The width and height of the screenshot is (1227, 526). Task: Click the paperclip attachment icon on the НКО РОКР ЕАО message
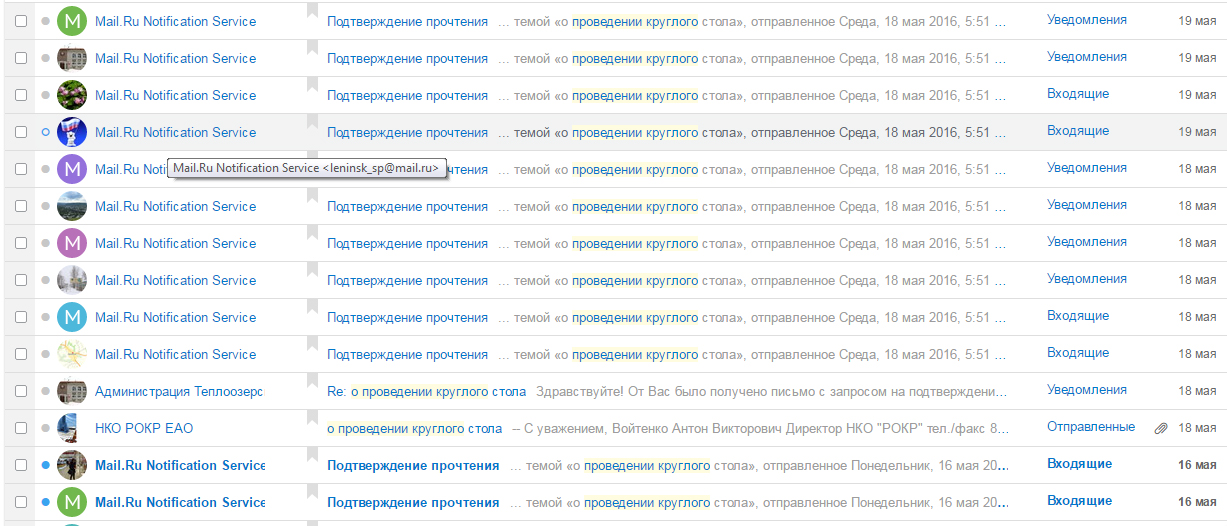point(1160,428)
